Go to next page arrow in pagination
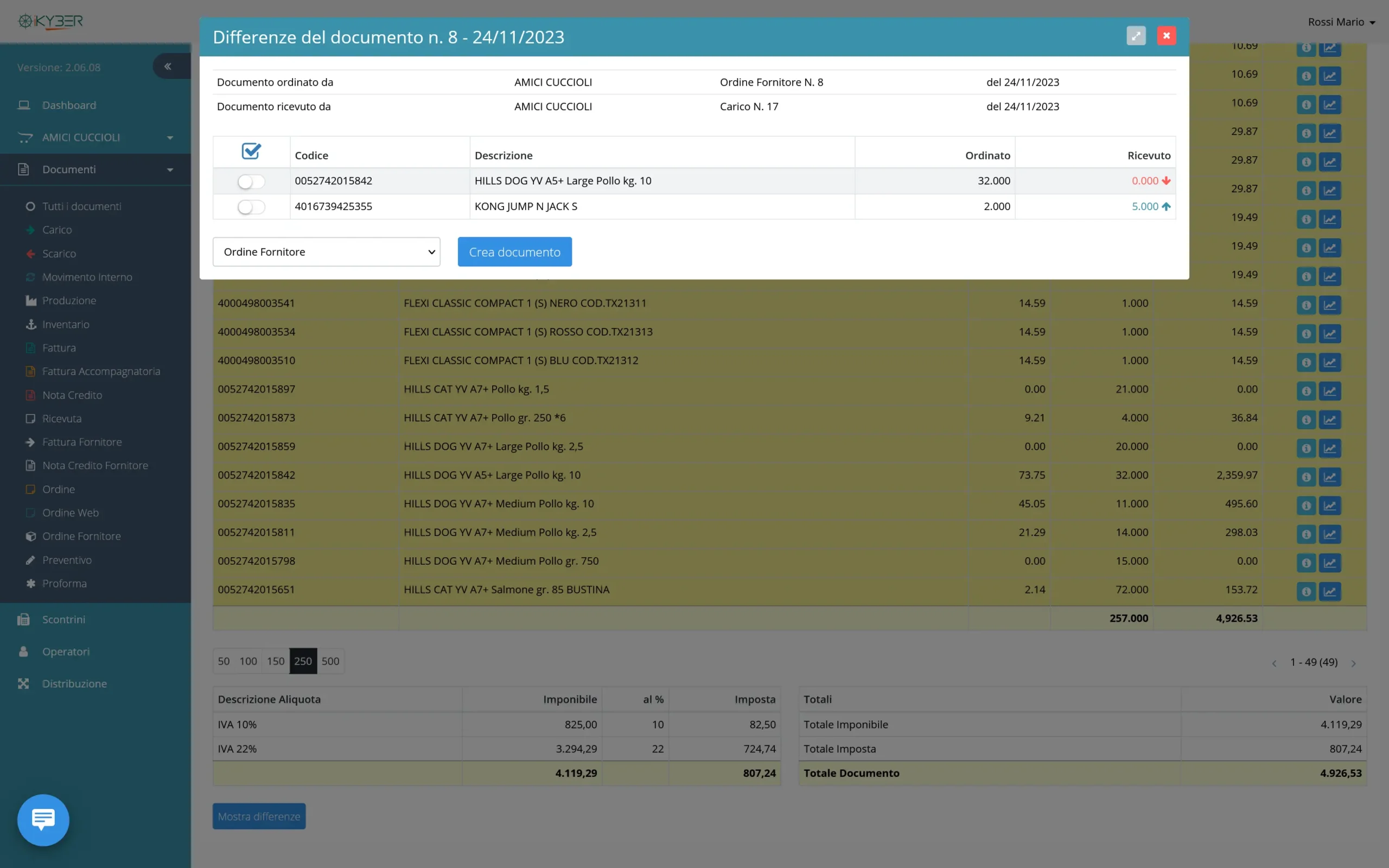Viewport: 1389px width, 868px height. coord(1353,663)
